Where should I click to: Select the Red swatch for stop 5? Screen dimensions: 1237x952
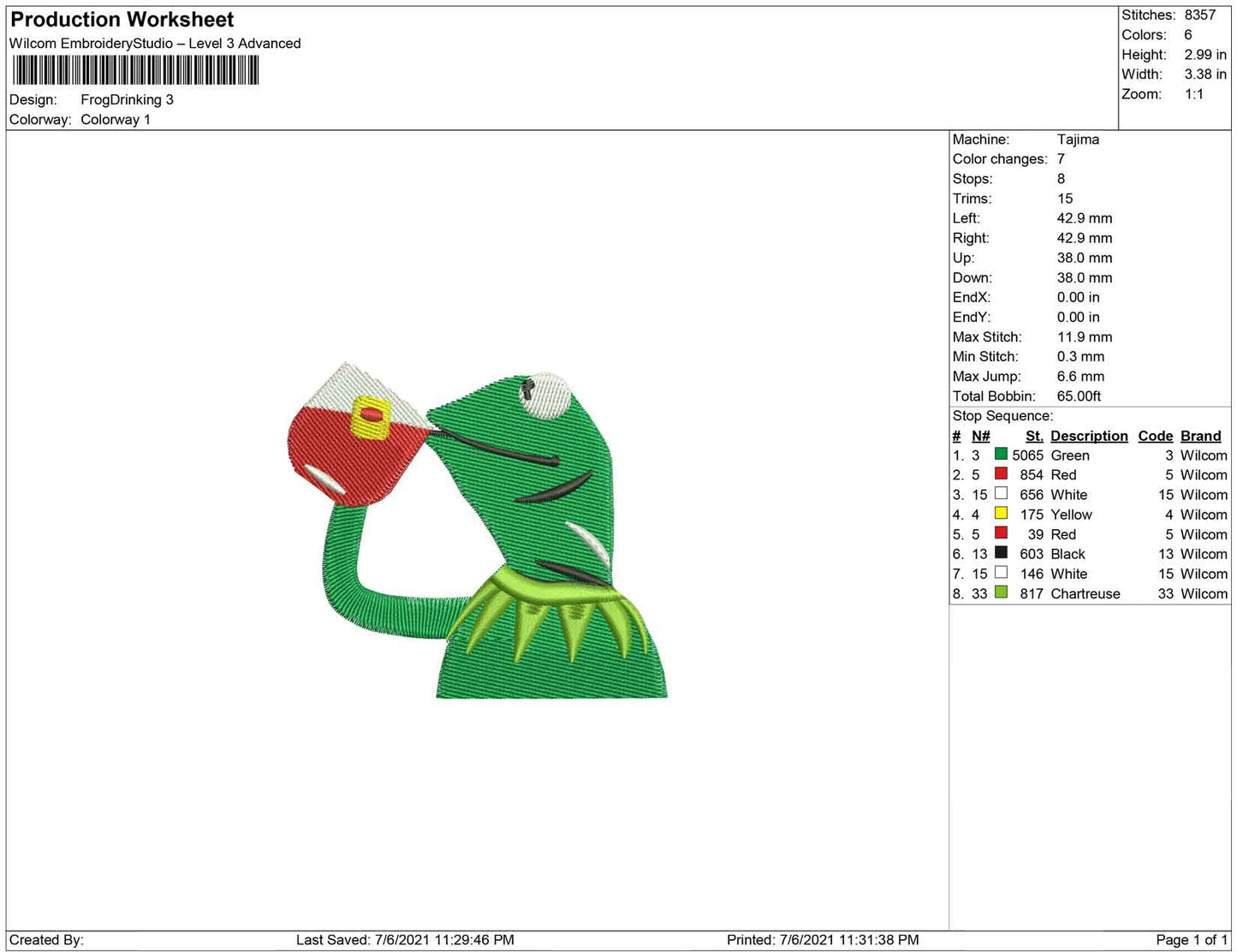[x=1000, y=533]
